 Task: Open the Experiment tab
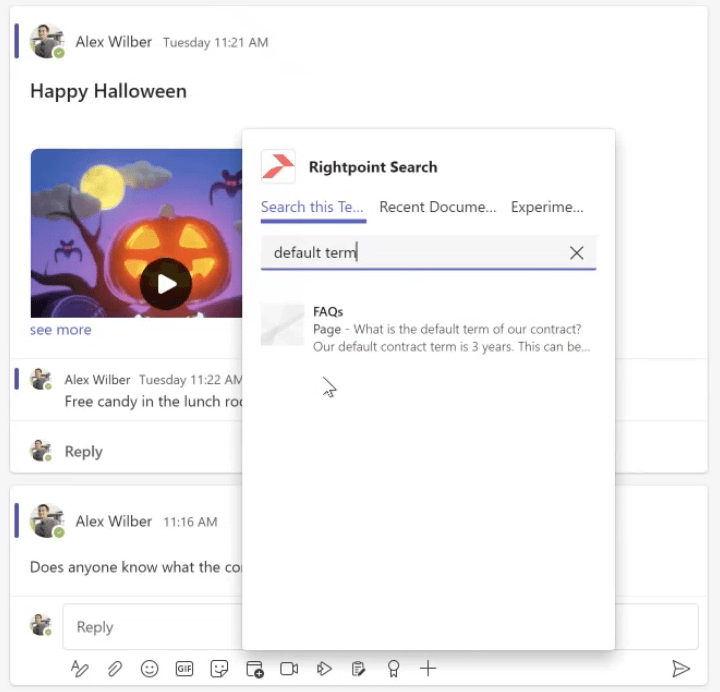(546, 207)
